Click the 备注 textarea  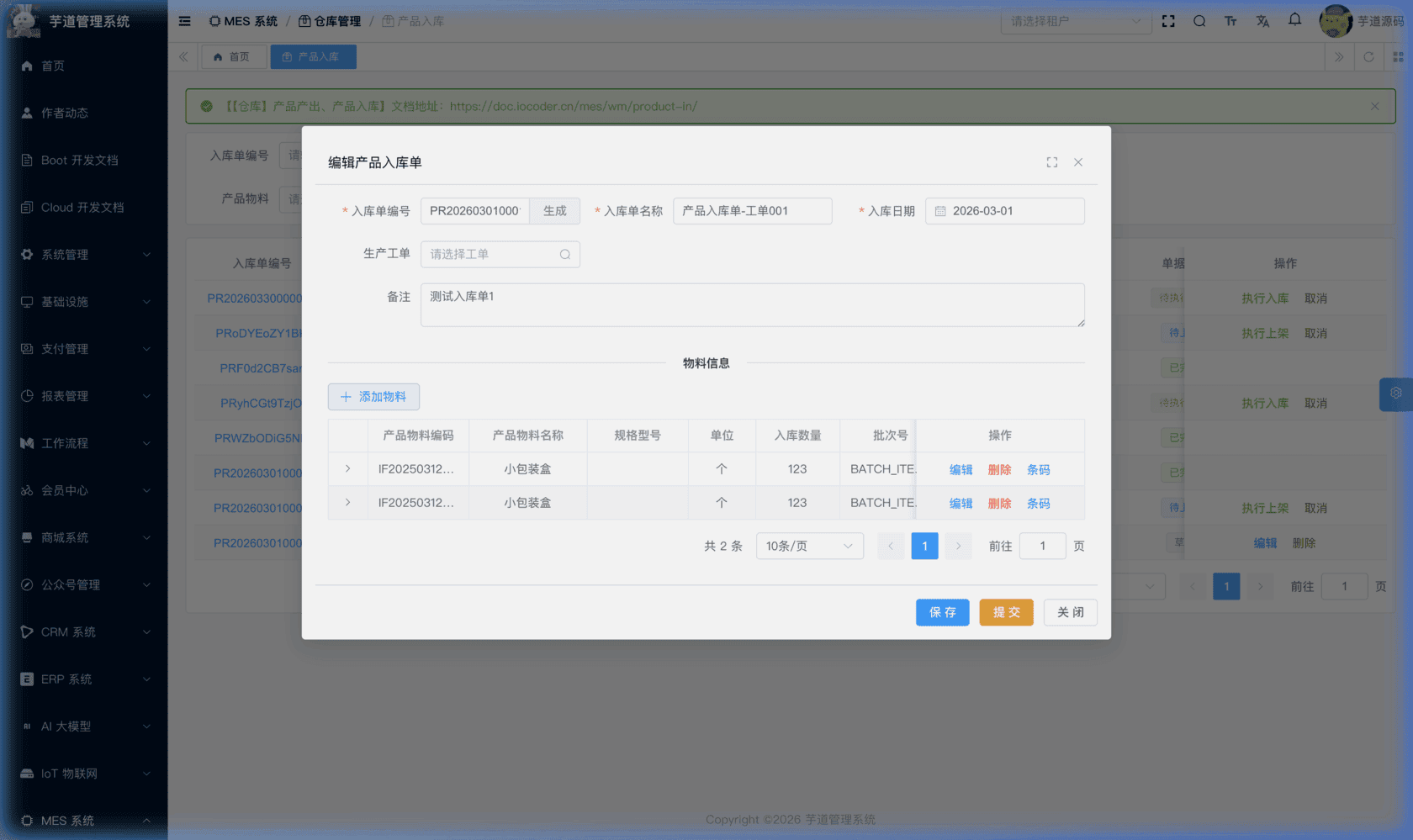(x=752, y=305)
